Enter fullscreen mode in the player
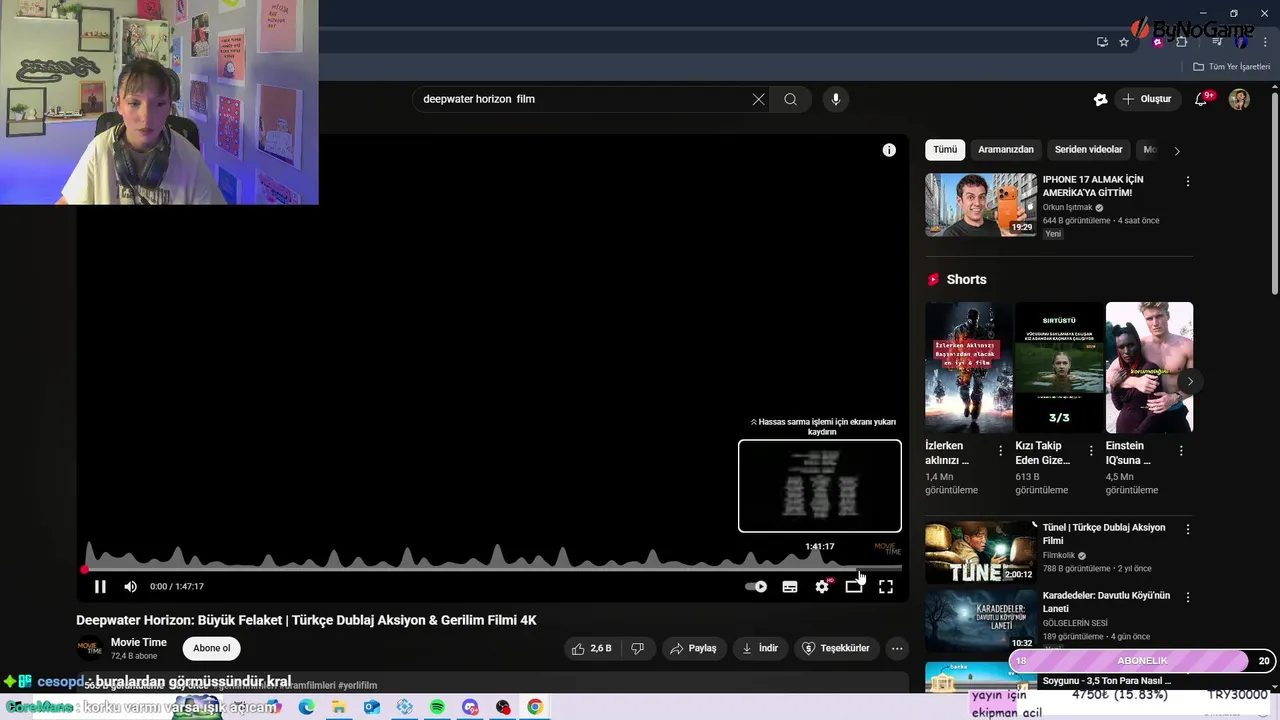 [x=886, y=587]
